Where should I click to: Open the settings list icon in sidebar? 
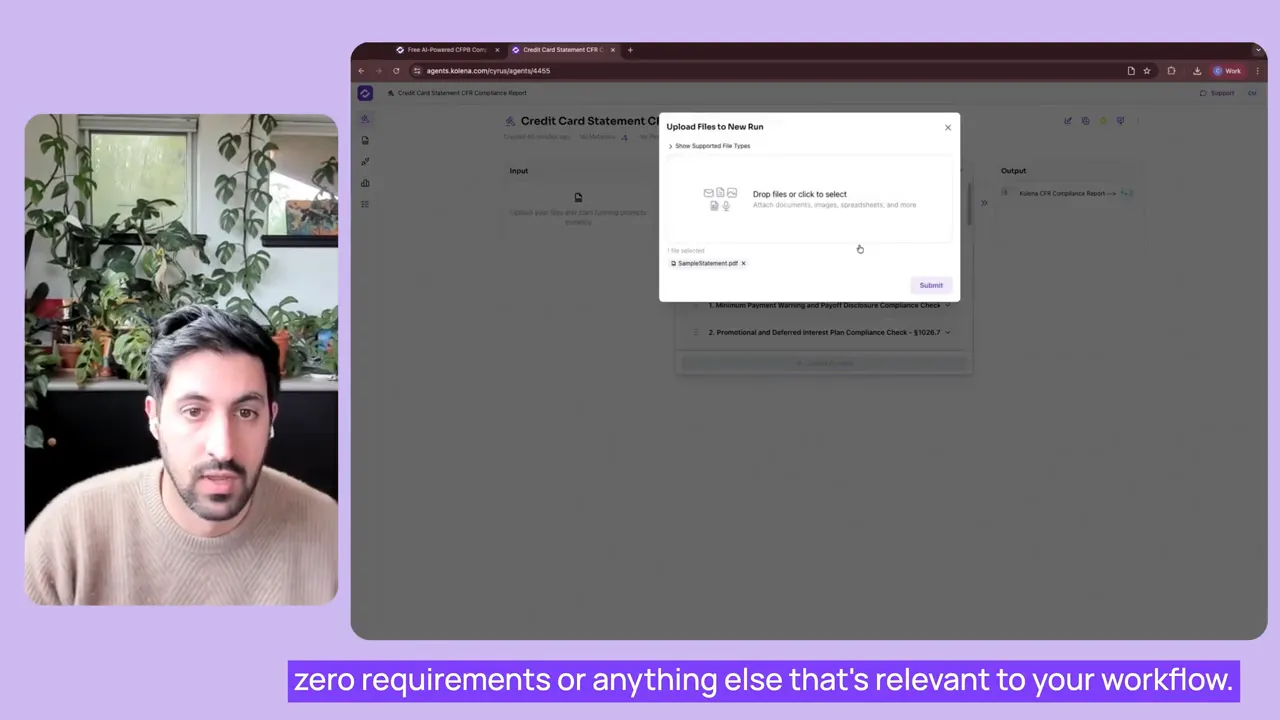click(365, 204)
